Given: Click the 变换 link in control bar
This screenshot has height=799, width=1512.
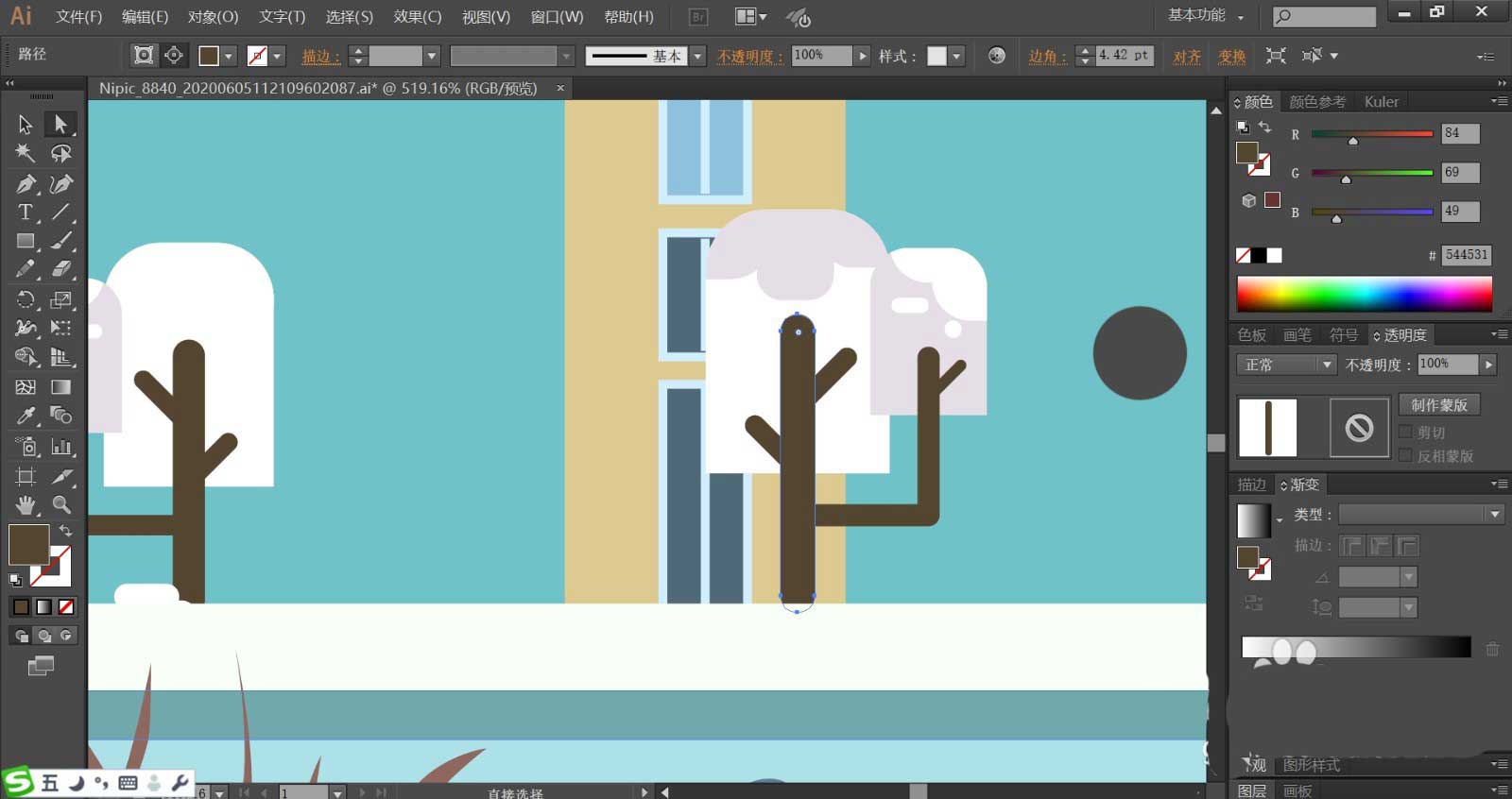Looking at the screenshot, I should click(x=1231, y=57).
